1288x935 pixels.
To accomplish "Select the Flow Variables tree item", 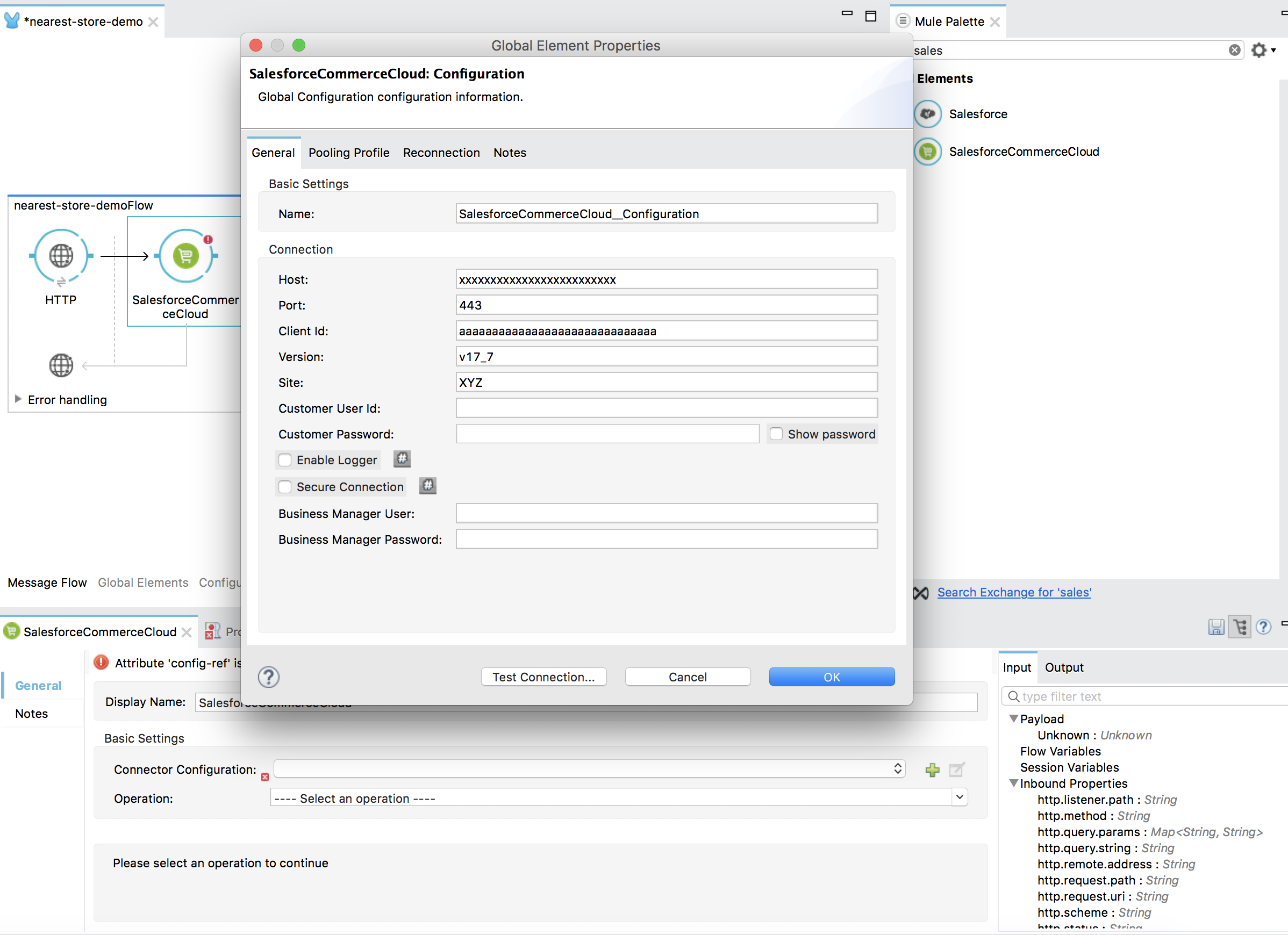I will point(1060,751).
